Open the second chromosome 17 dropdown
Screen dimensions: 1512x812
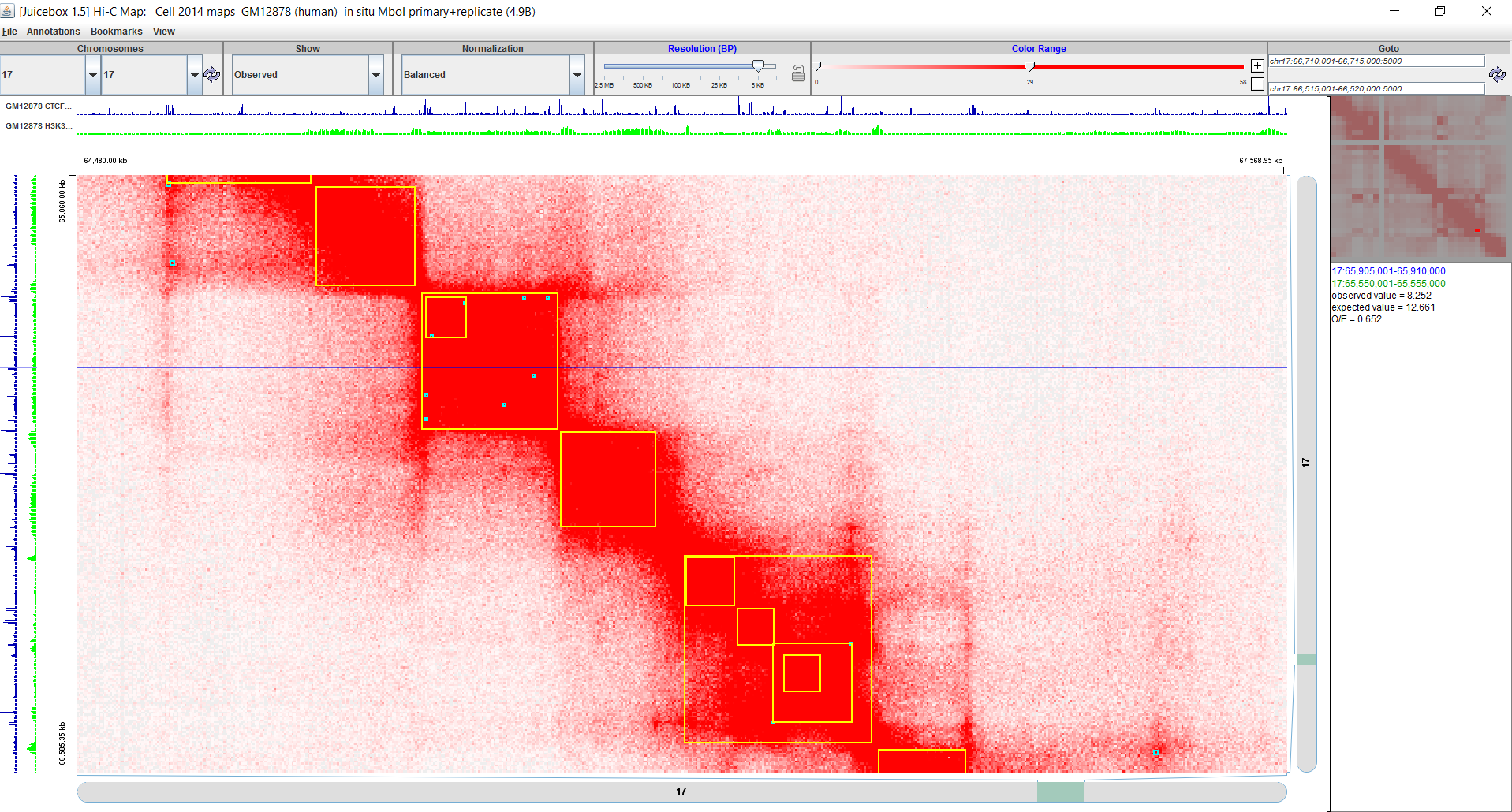(195, 75)
